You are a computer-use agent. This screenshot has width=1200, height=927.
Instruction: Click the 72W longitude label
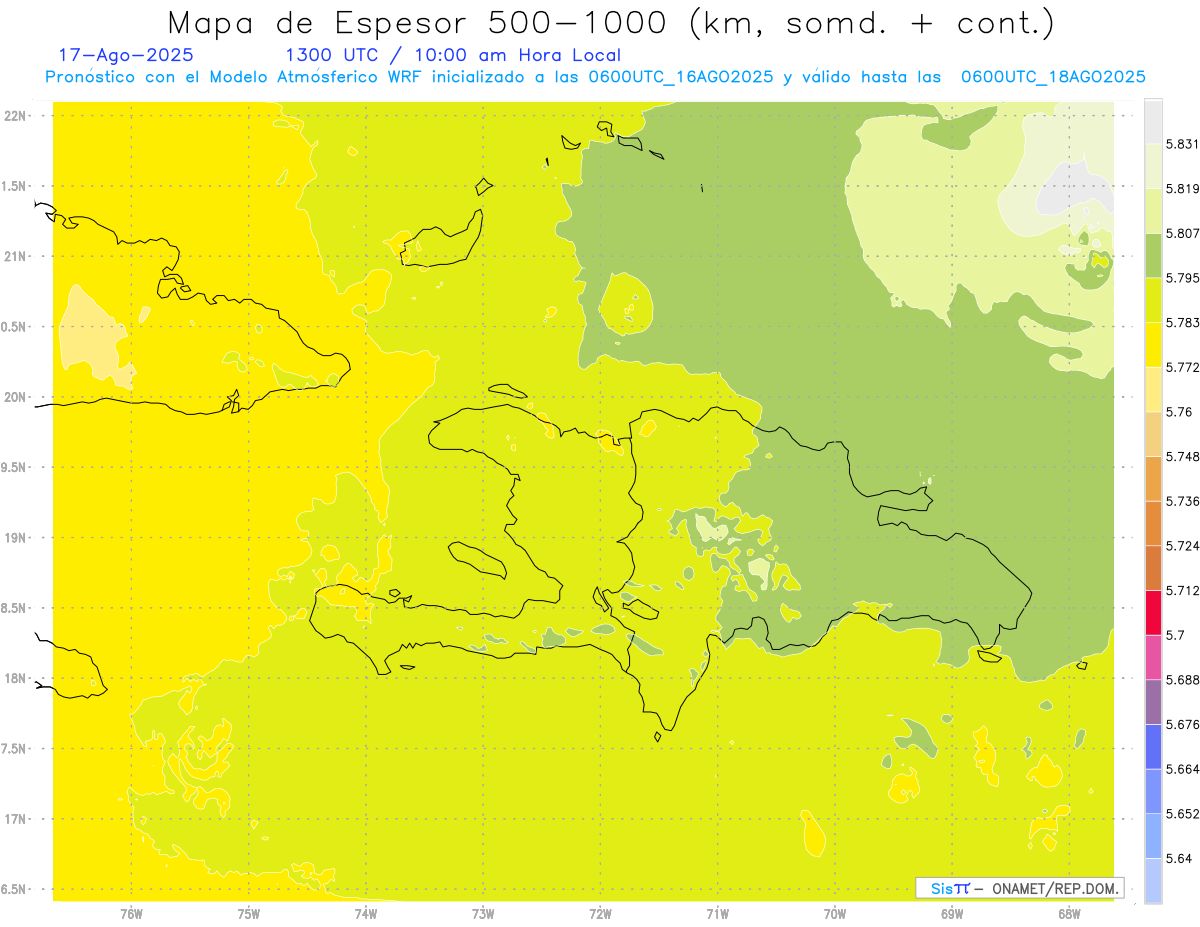(x=600, y=913)
